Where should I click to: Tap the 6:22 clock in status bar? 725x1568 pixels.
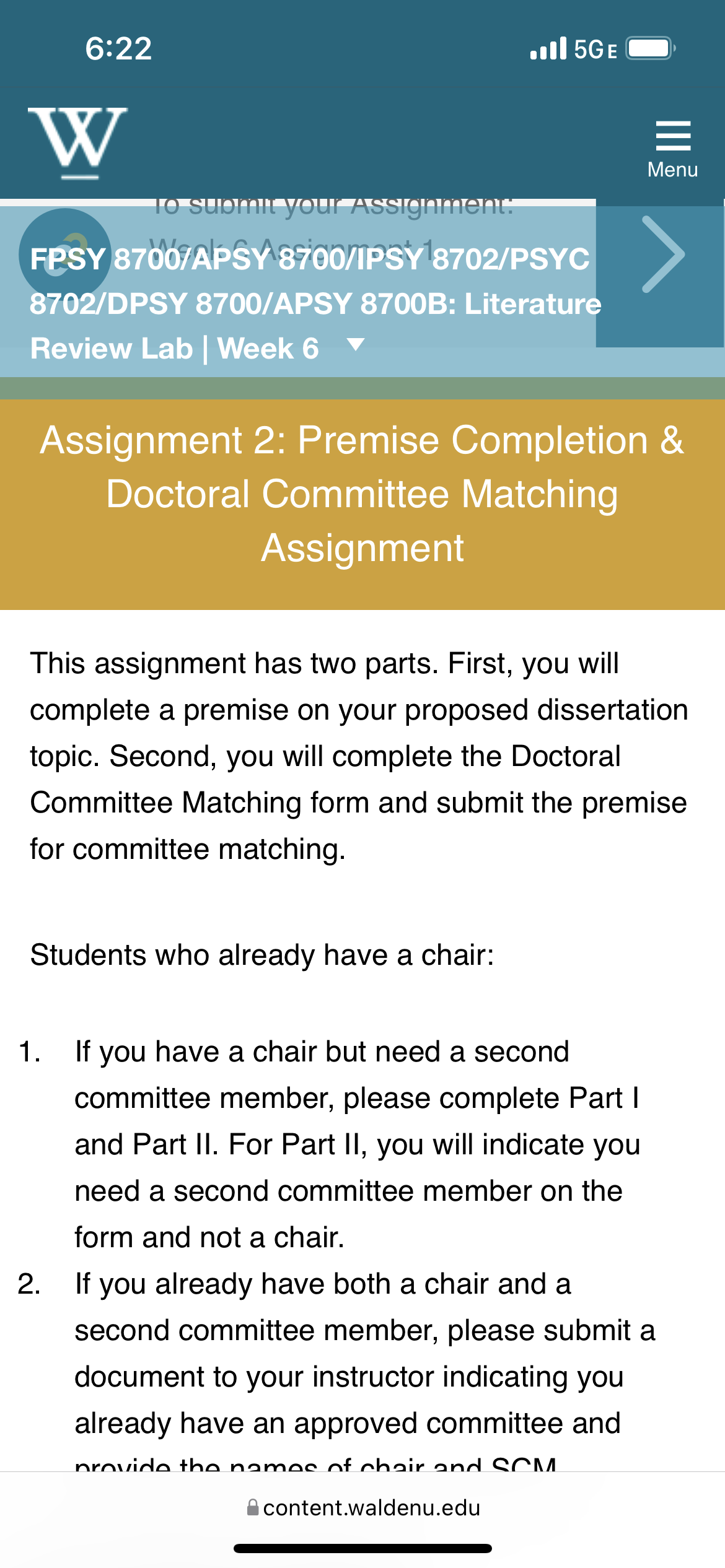(118, 48)
